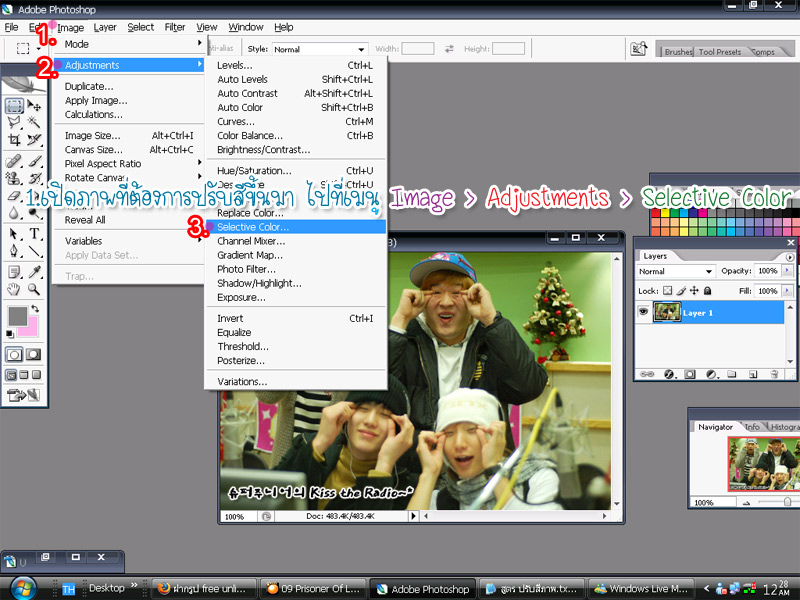The image size is (800, 600).
Task: Swap foreground and background colors
Action: click(x=35, y=309)
